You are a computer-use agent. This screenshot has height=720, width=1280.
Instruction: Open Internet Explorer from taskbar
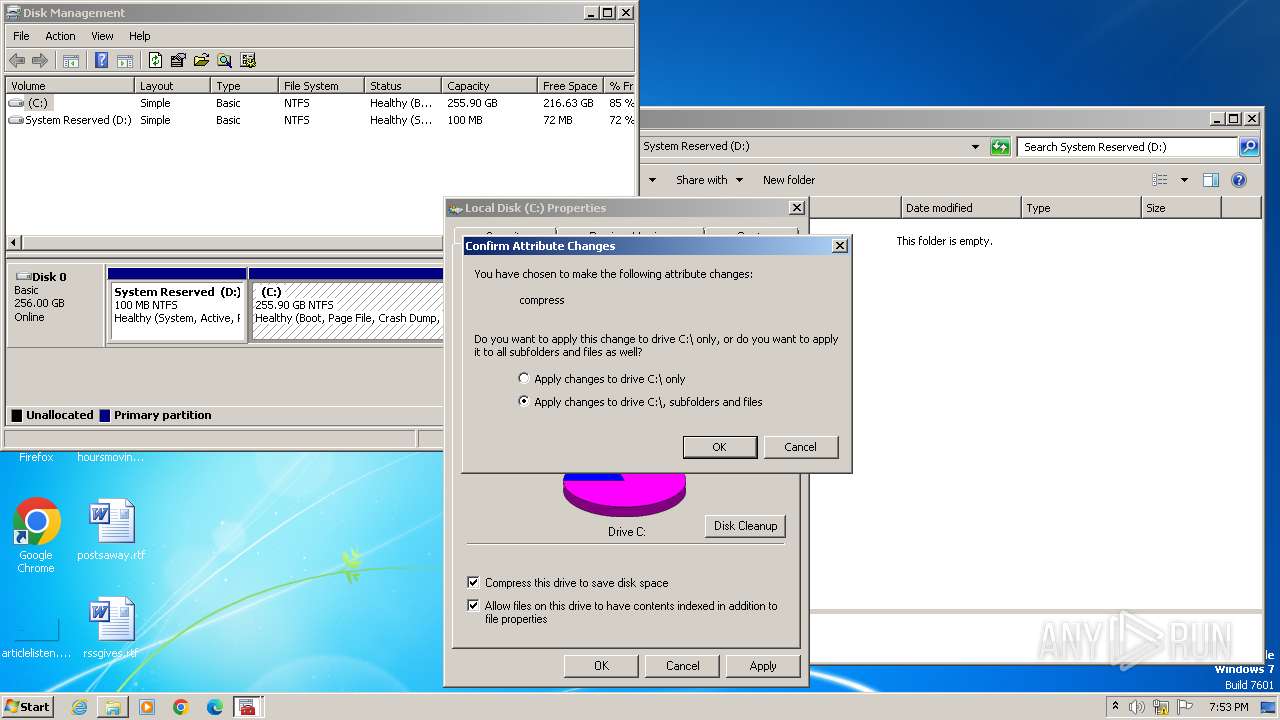[79, 707]
